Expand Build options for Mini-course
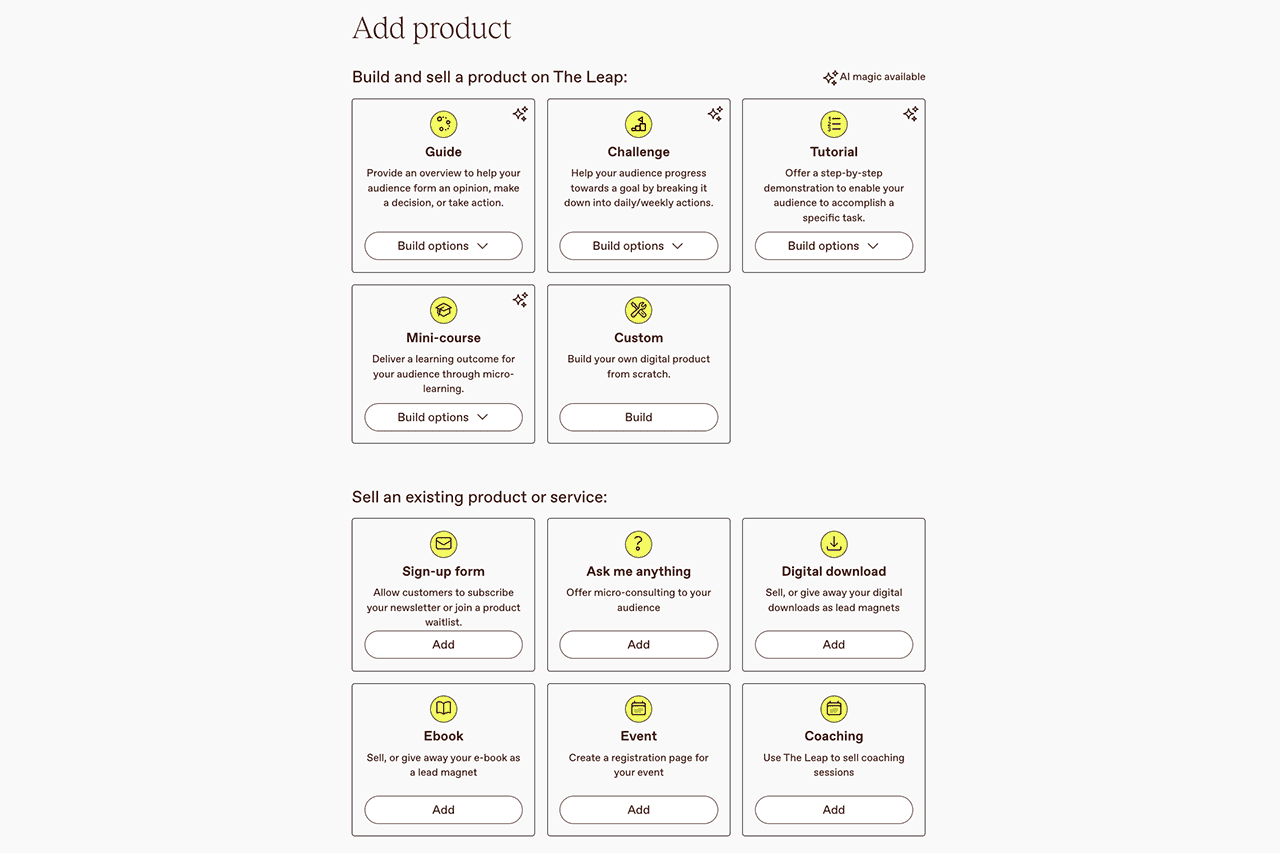Image resolution: width=1280 pixels, height=853 pixels. click(443, 417)
